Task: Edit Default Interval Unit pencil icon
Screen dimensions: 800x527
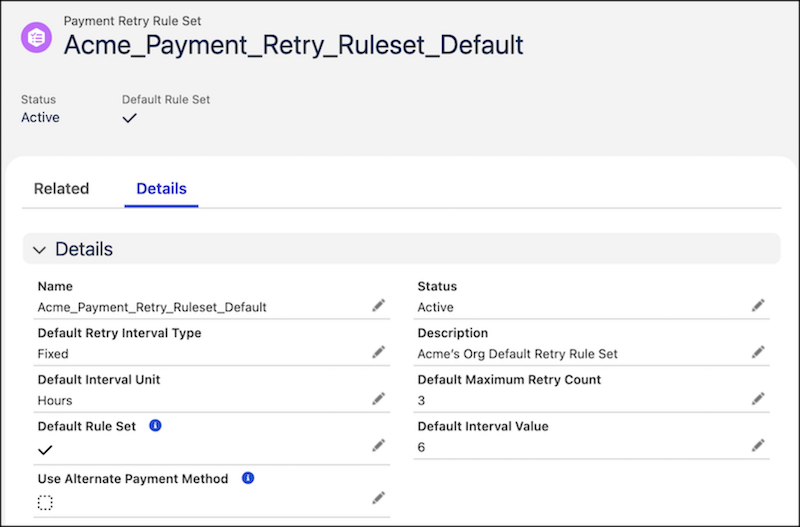Action: (x=379, y=398)
